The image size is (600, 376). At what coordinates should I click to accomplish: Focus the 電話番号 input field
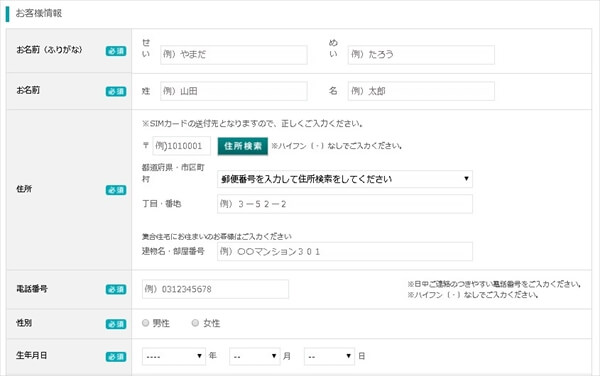click(215, 289)
